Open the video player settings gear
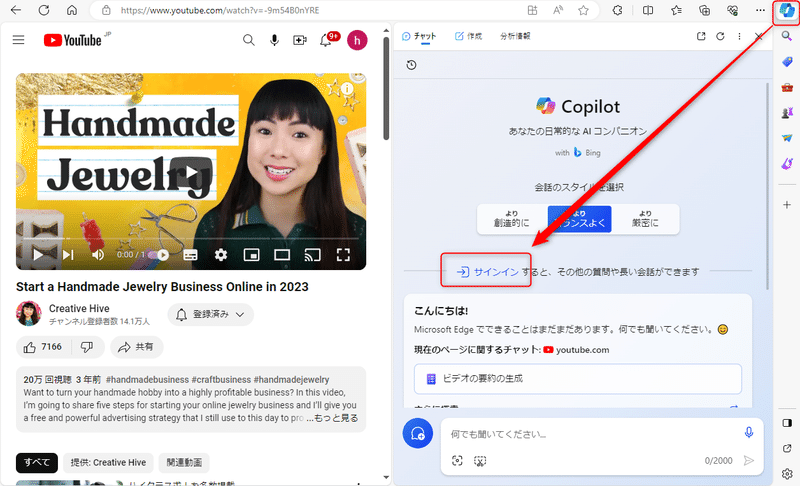Viewport: 800px width, 486px height. pyautogui.click(x=221, y=254)
